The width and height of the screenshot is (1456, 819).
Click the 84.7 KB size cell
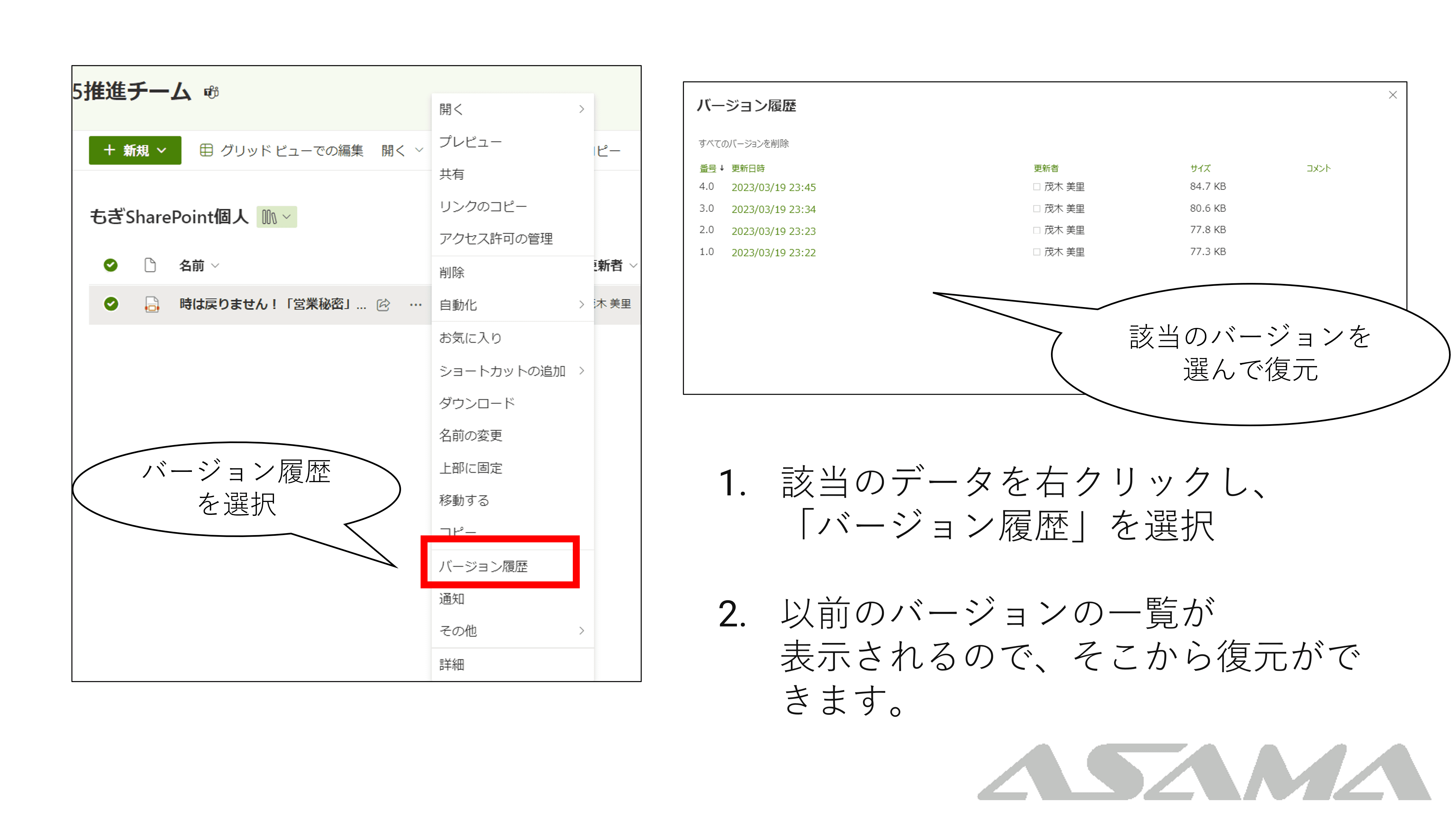[x=1207, y=187]
